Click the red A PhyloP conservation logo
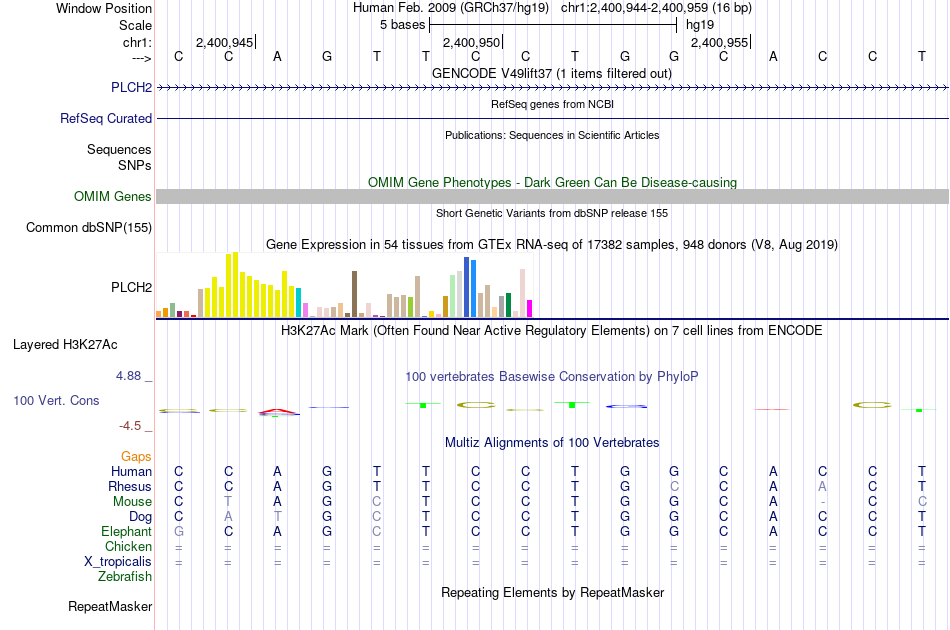Image resolution: width=950 pixels, height=630 pixels. (278, 412)
